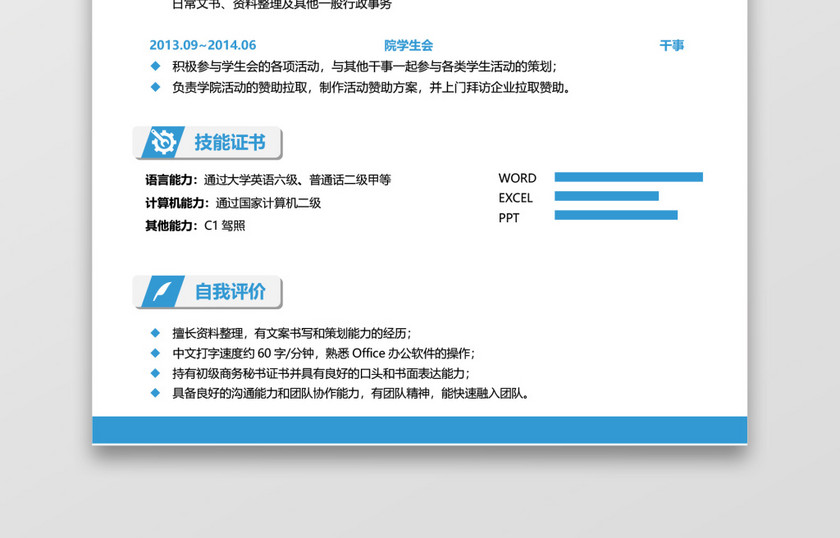Image resolution: width=840 pixels, height=538 pixels.
Task: Click the line starting 积极参与学生会的各项活动
Action: (364, 66)
